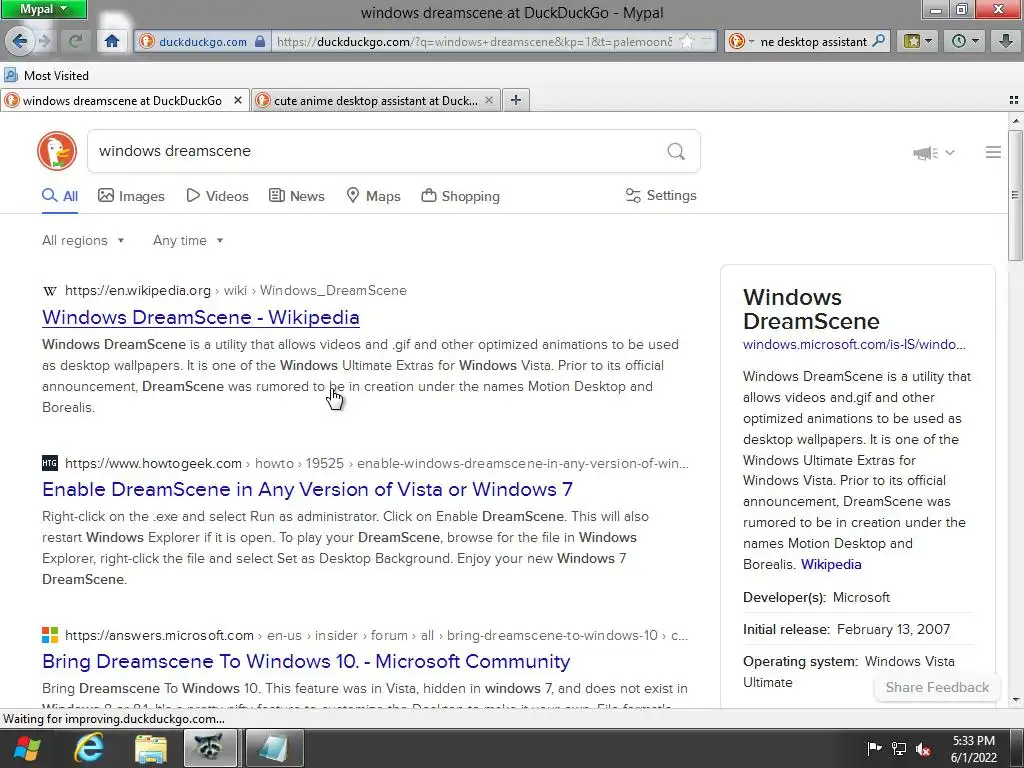Screen dimensions: 1024x768
Task: Click the text "Initial release:"
Action: 786,630
